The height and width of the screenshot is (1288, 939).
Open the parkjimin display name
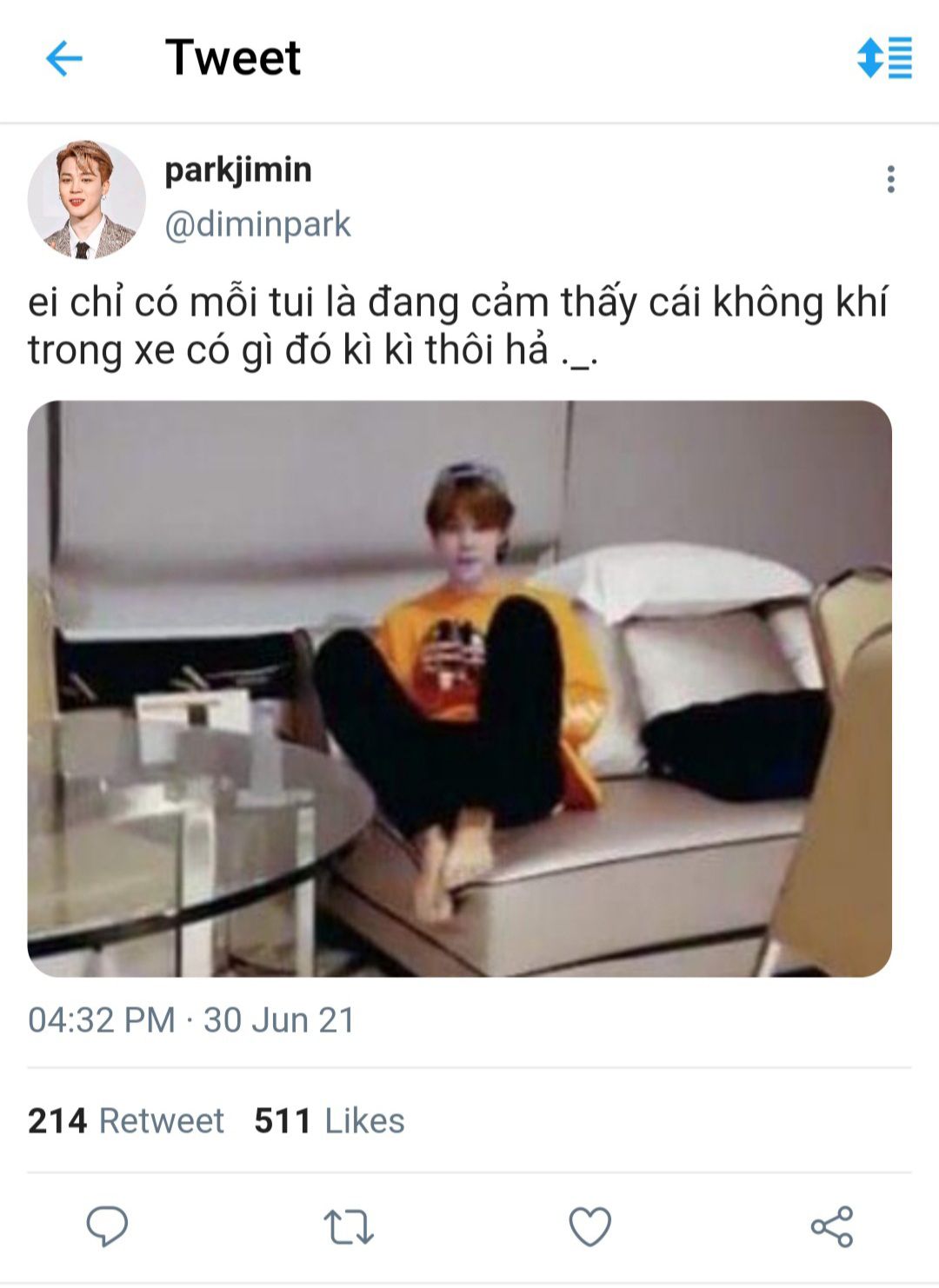pyautogui.click(x=238, y=169)
